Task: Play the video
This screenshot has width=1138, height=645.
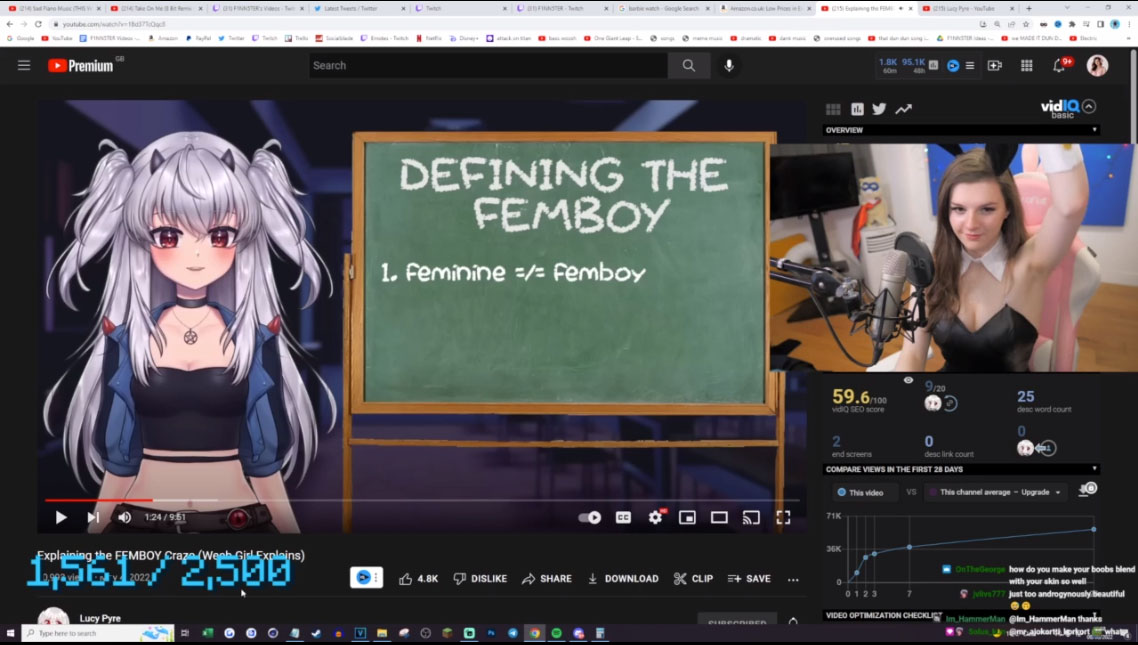Action: pos(61,517)
